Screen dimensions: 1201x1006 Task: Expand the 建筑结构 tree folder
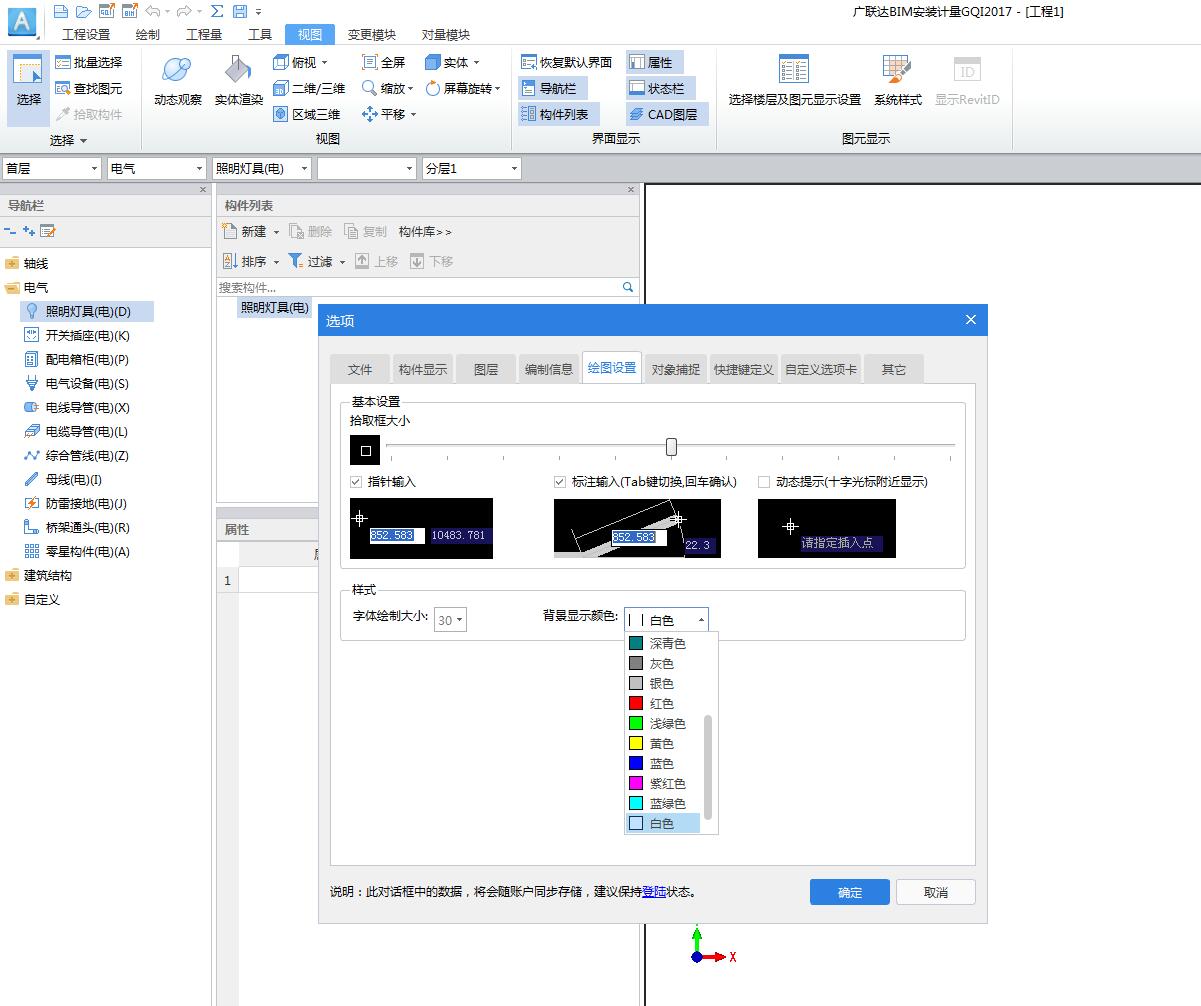[12, 575]
